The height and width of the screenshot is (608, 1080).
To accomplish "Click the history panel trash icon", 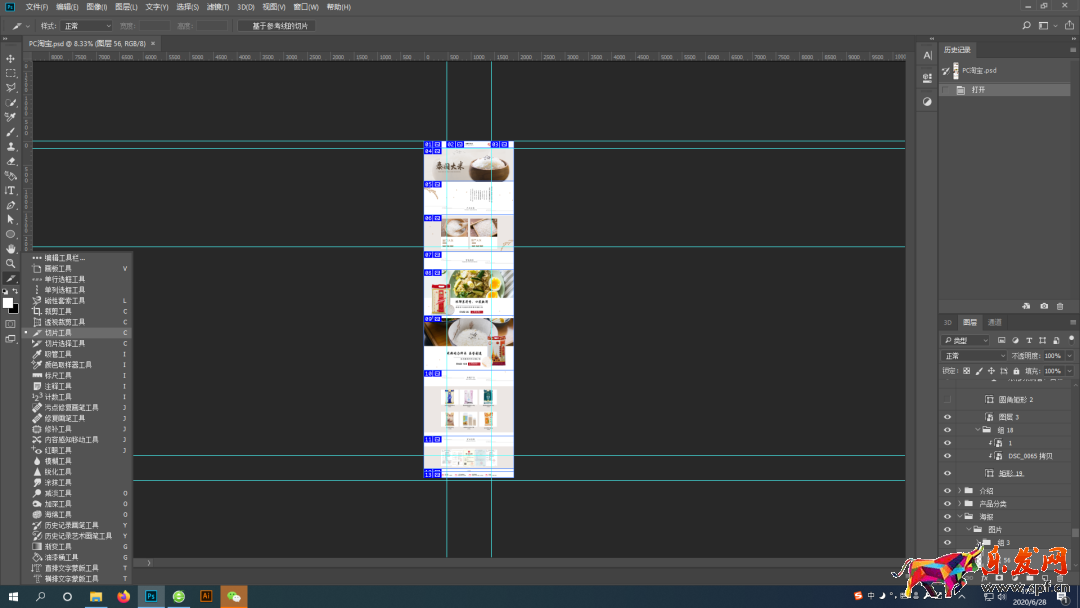I will click(1060, 306).
